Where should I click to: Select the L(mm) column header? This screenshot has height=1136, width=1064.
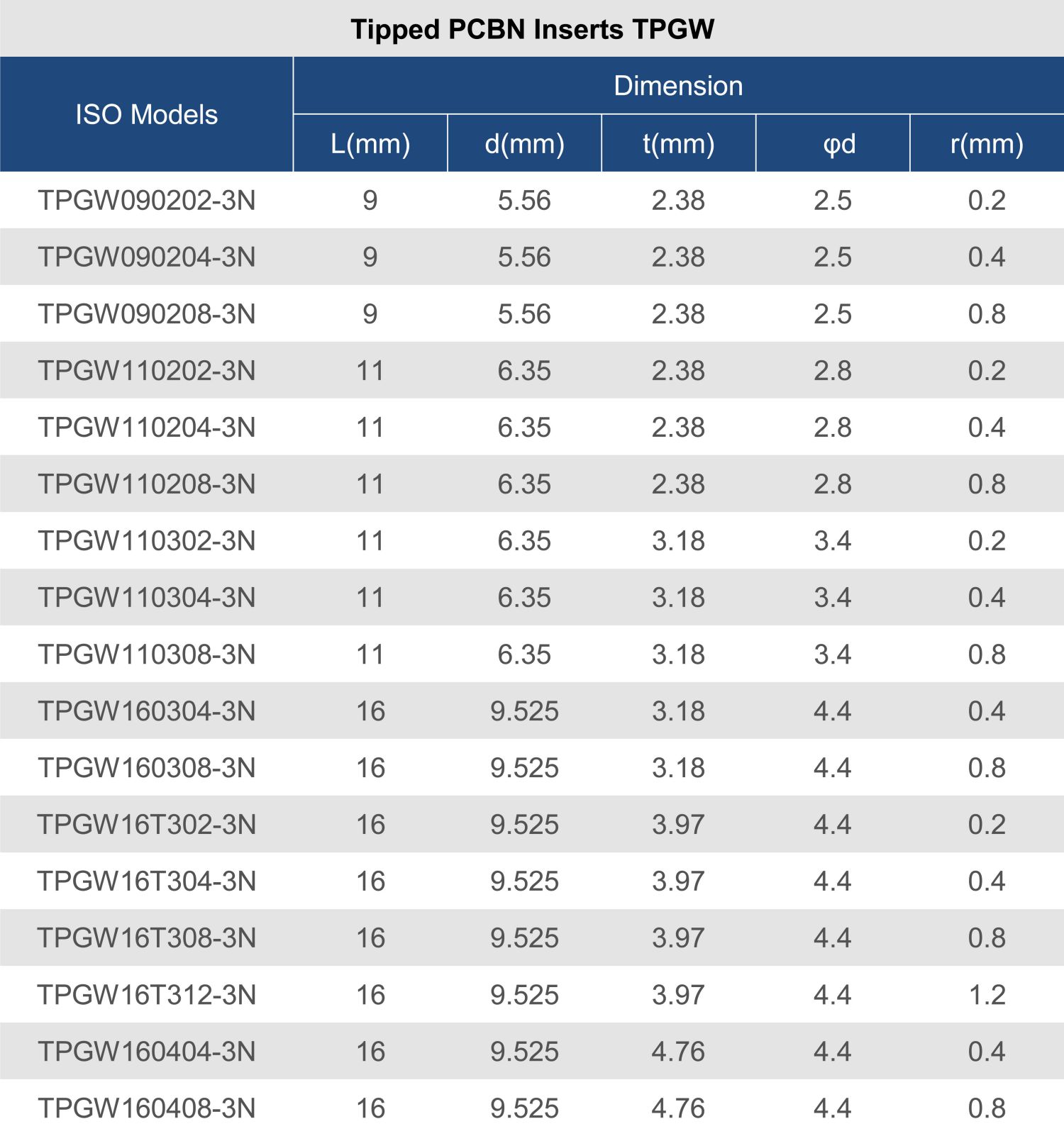point(370,144)
